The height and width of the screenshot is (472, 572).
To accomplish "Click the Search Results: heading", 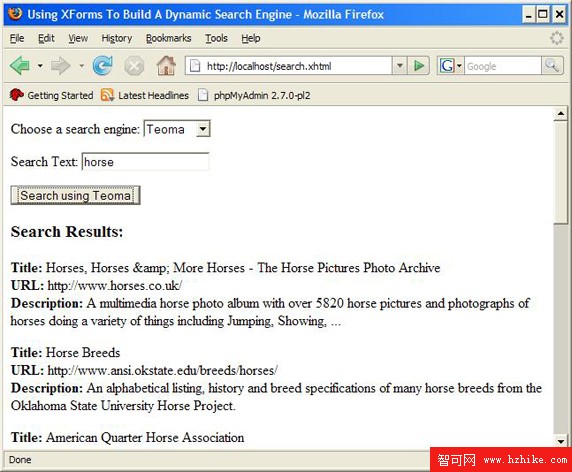I will point(67,232).
